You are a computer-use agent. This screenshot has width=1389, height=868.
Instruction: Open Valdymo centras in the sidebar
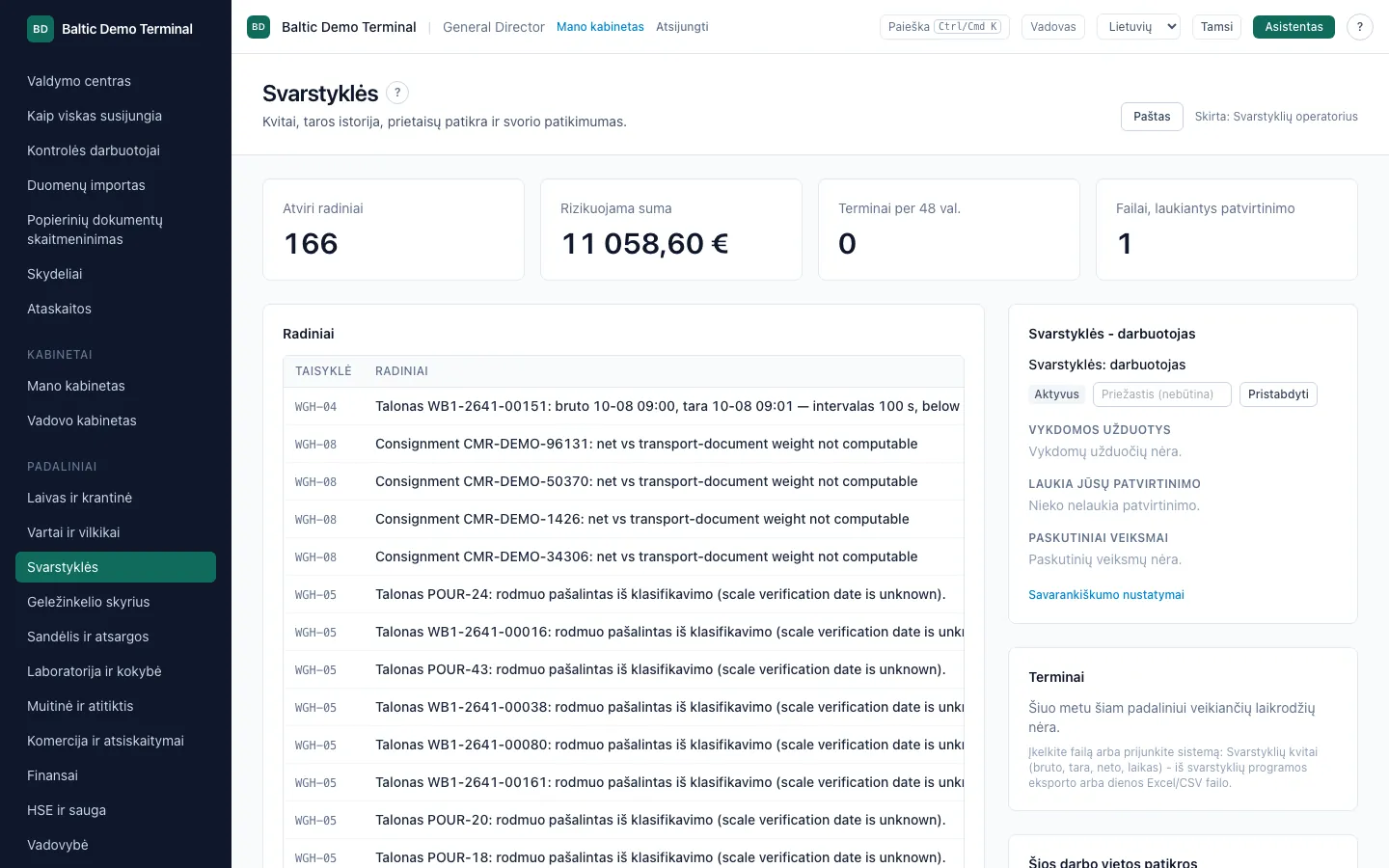116,81
